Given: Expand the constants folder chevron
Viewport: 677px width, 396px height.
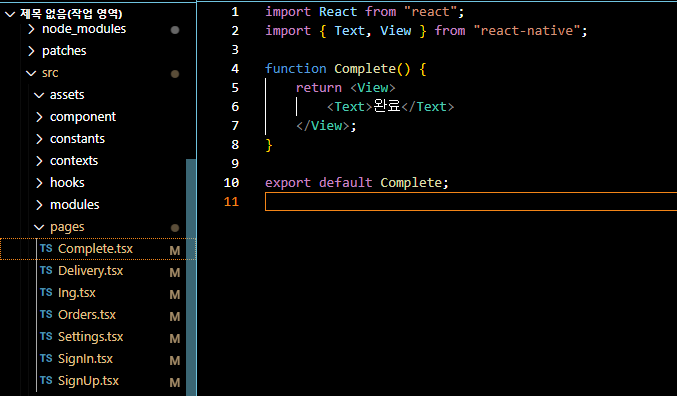Looking at the screenshot, I should (39, 139).
